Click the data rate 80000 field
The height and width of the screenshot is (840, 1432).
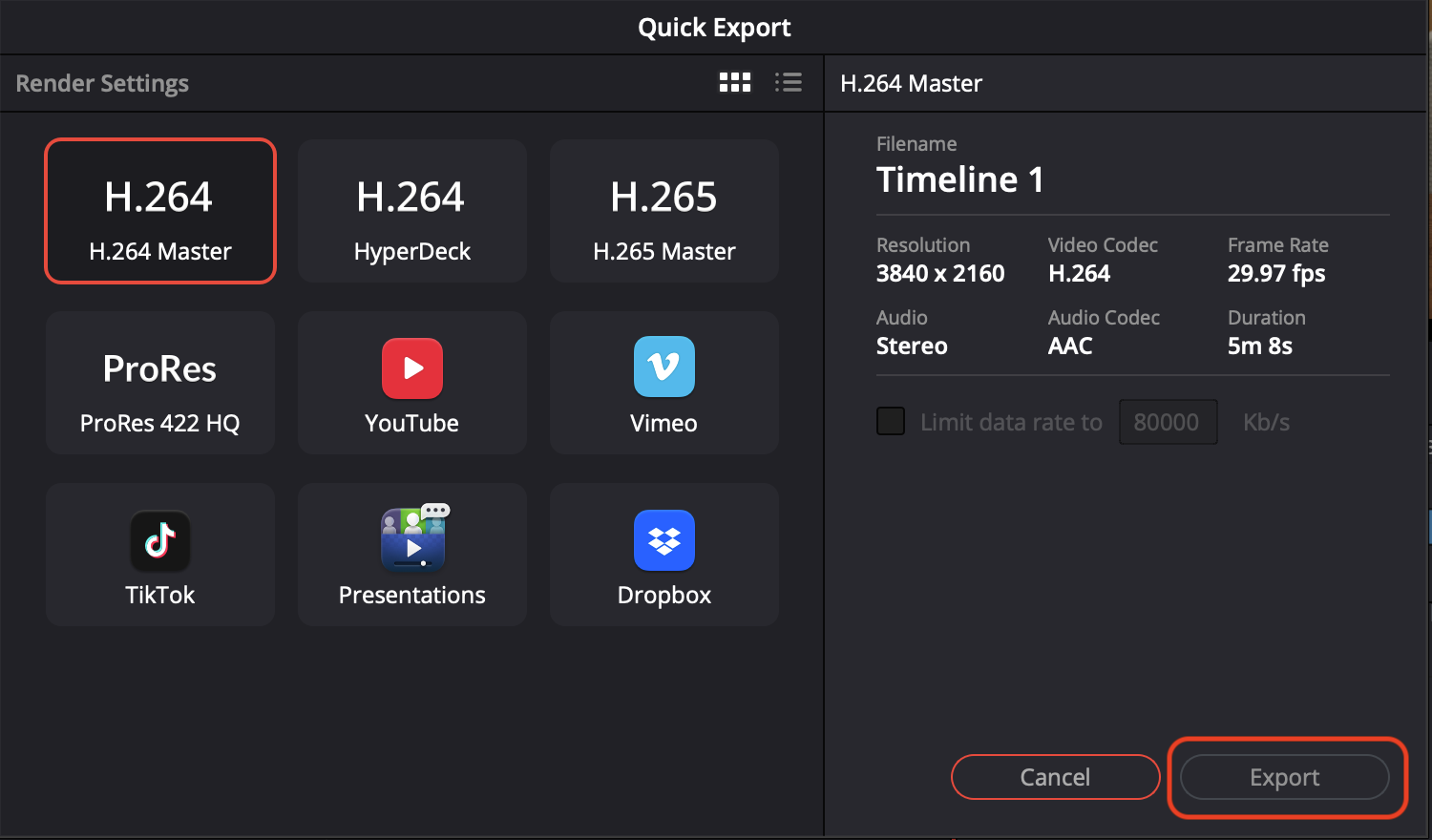pyautogui.click(x=1167, y=422)
